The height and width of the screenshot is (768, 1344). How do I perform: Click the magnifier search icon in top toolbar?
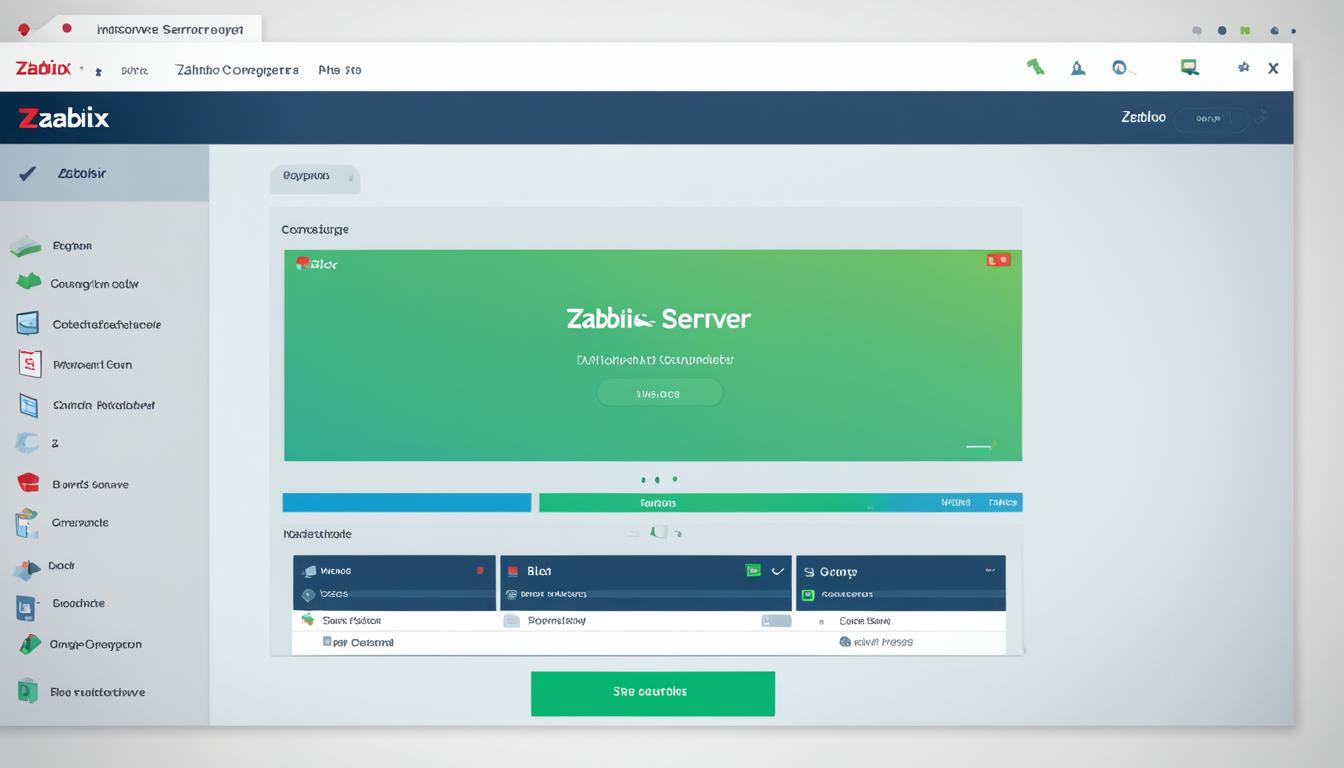click(1122, 68)
